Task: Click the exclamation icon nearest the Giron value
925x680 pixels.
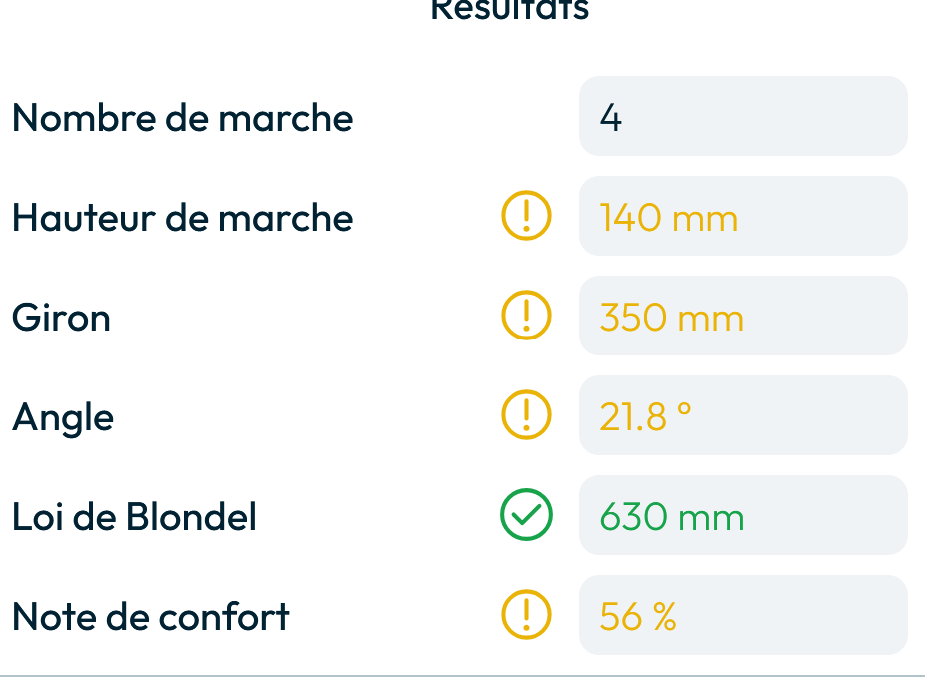Action: click(x=526, y=316)
